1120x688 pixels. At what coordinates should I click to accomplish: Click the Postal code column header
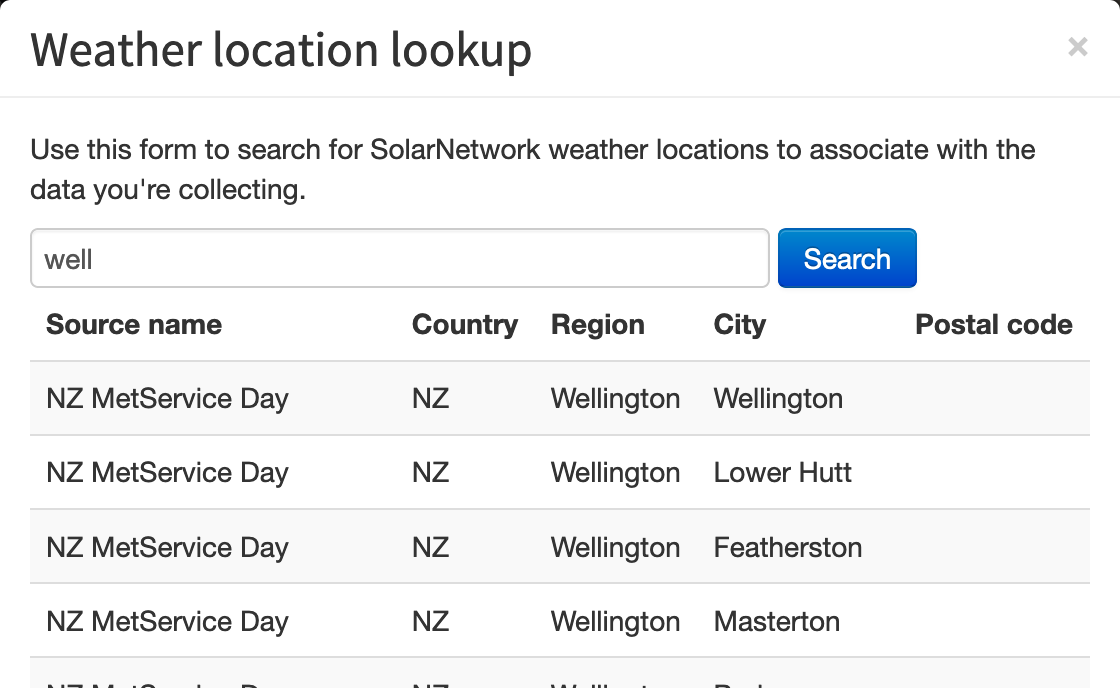tap(994, 324)
